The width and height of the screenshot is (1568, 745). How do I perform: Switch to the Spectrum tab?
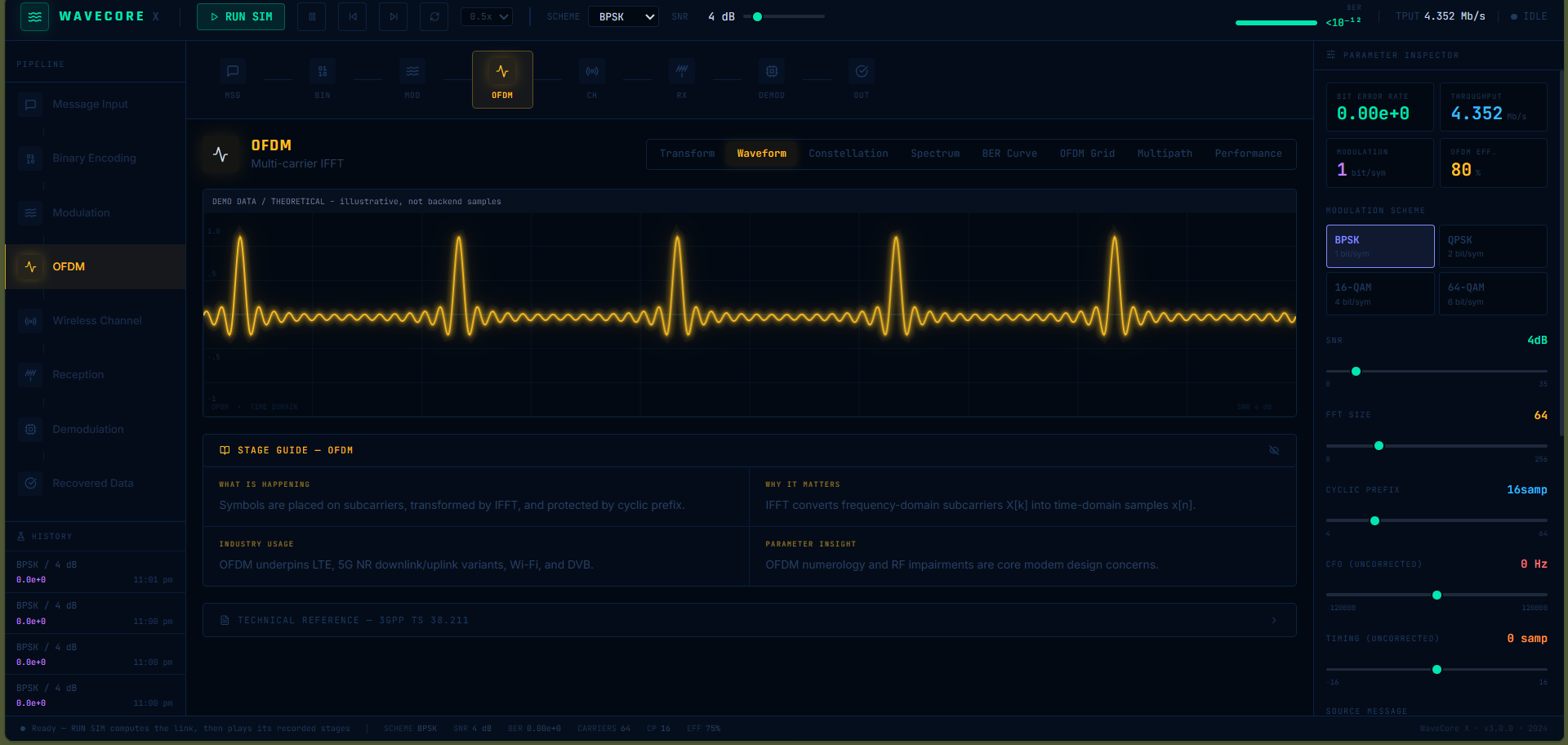(x=935, y=154)
